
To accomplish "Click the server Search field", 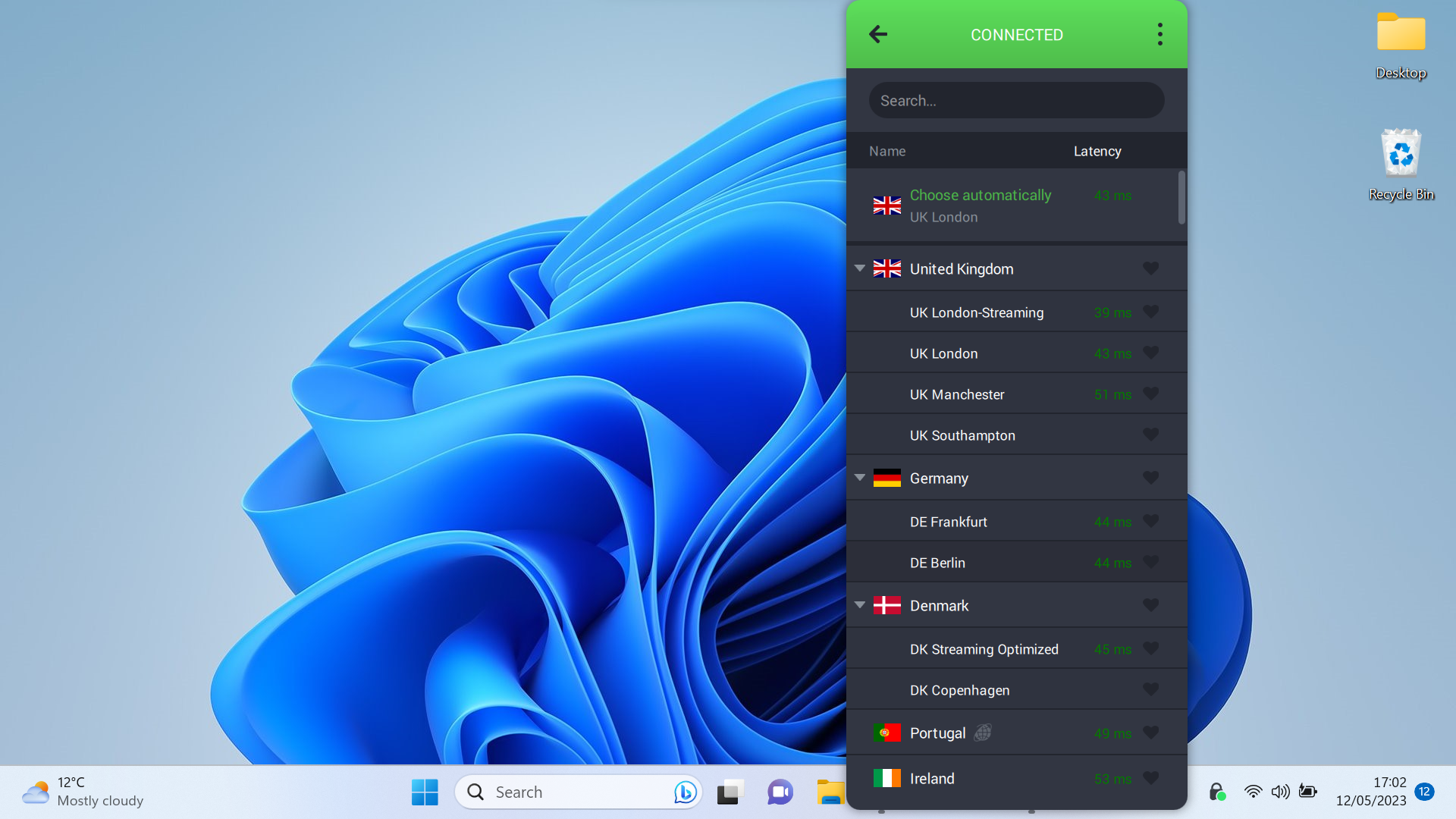I will [1016, 100].
